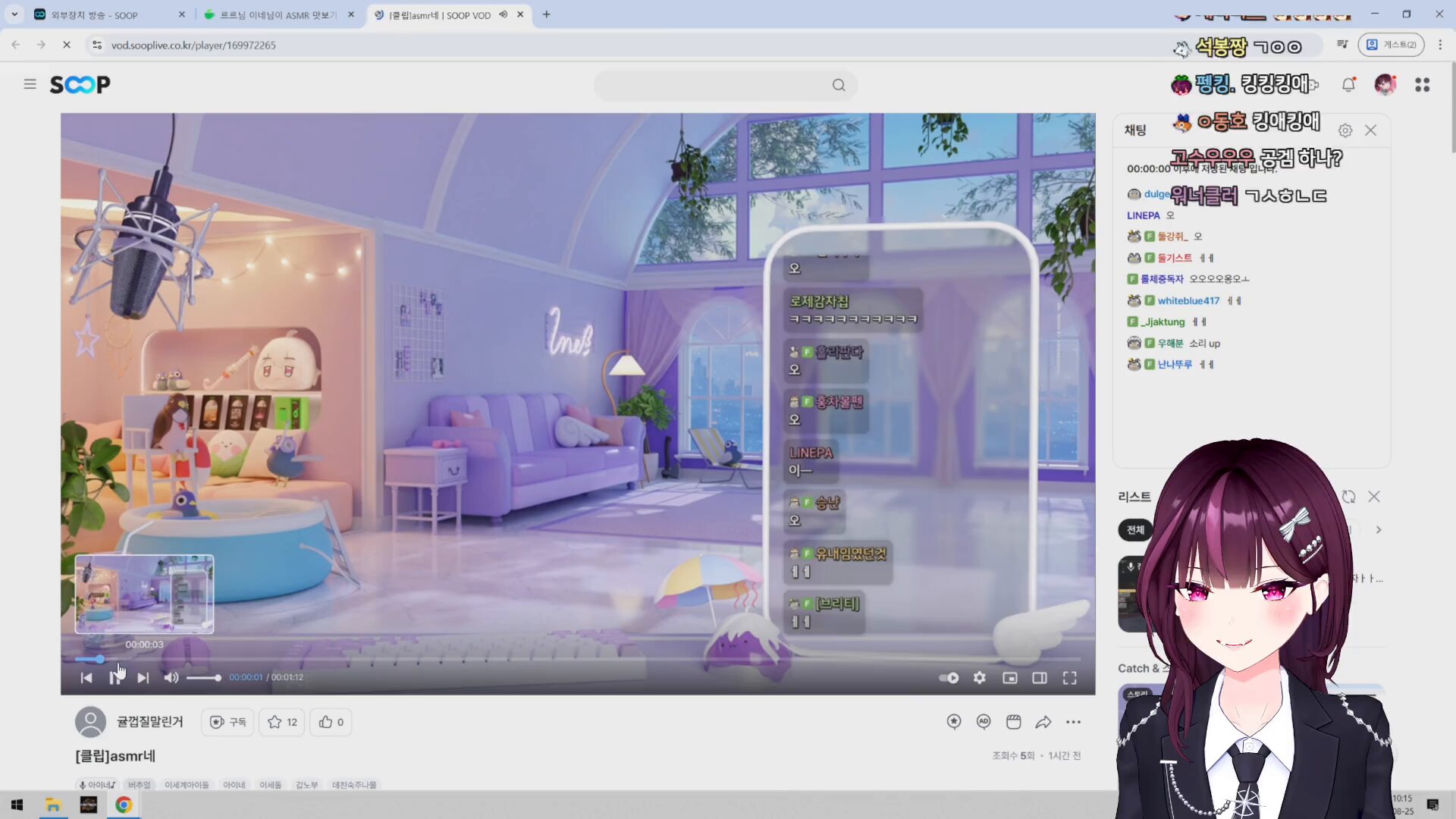The image size is (1456, 819).
Task: Open the three-dot more options menu
Action: [x=1073, y=722]
